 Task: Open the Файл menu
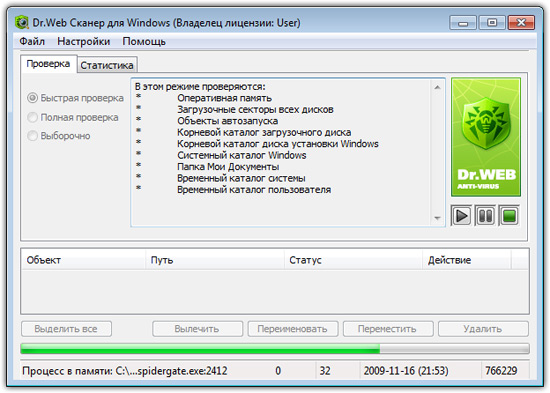[32, 41]
